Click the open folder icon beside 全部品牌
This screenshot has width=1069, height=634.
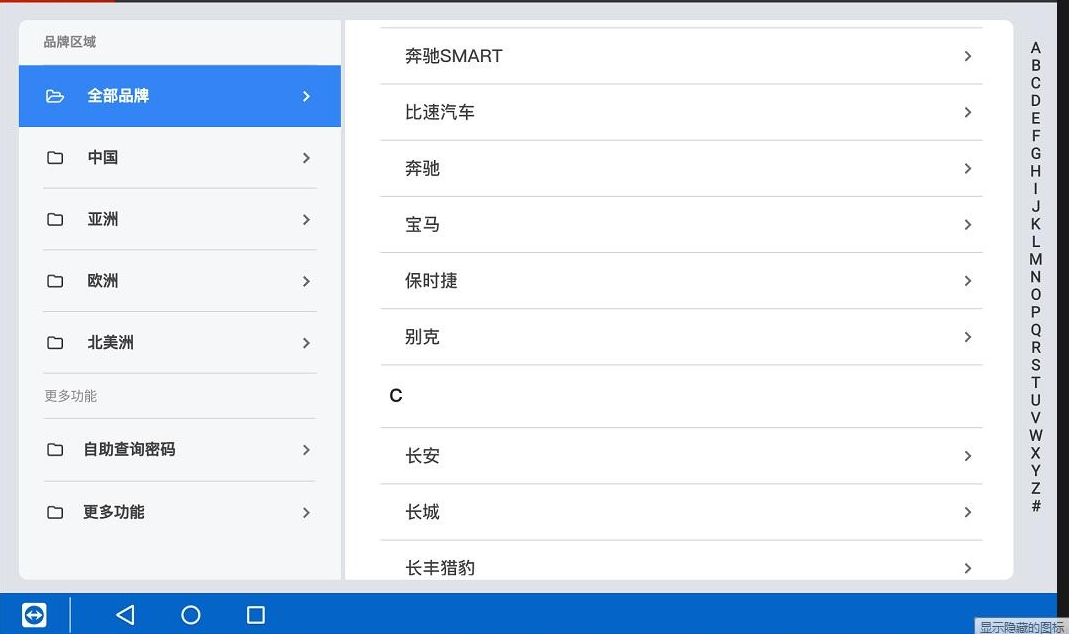[x=55, y=96]
